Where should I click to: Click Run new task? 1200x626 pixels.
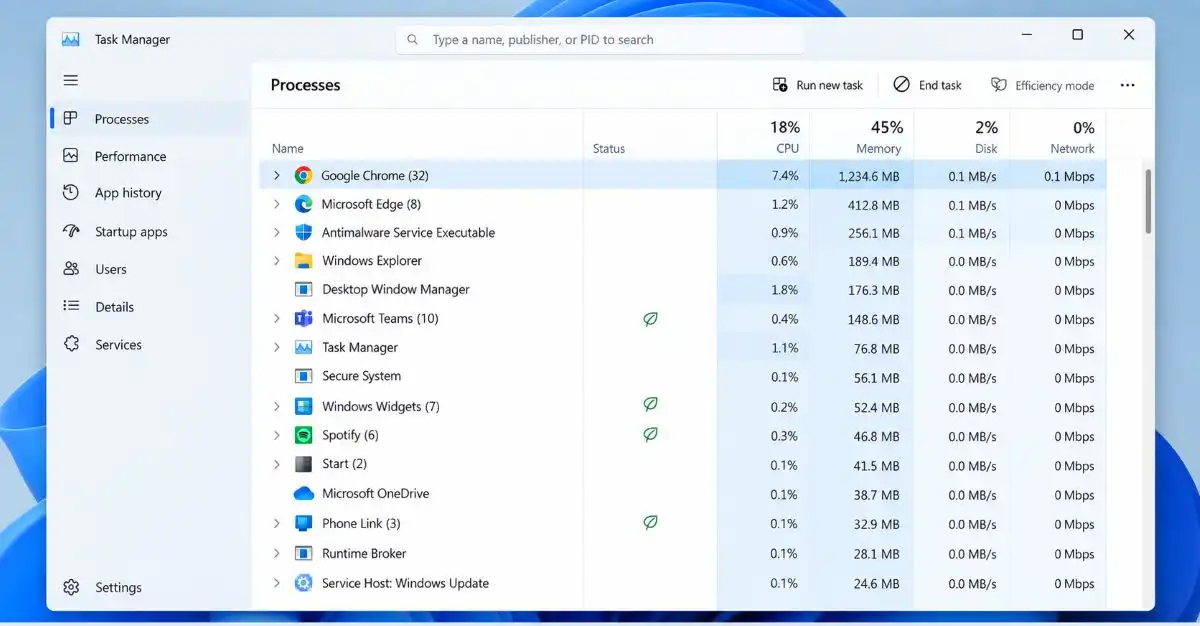[818, 85]
